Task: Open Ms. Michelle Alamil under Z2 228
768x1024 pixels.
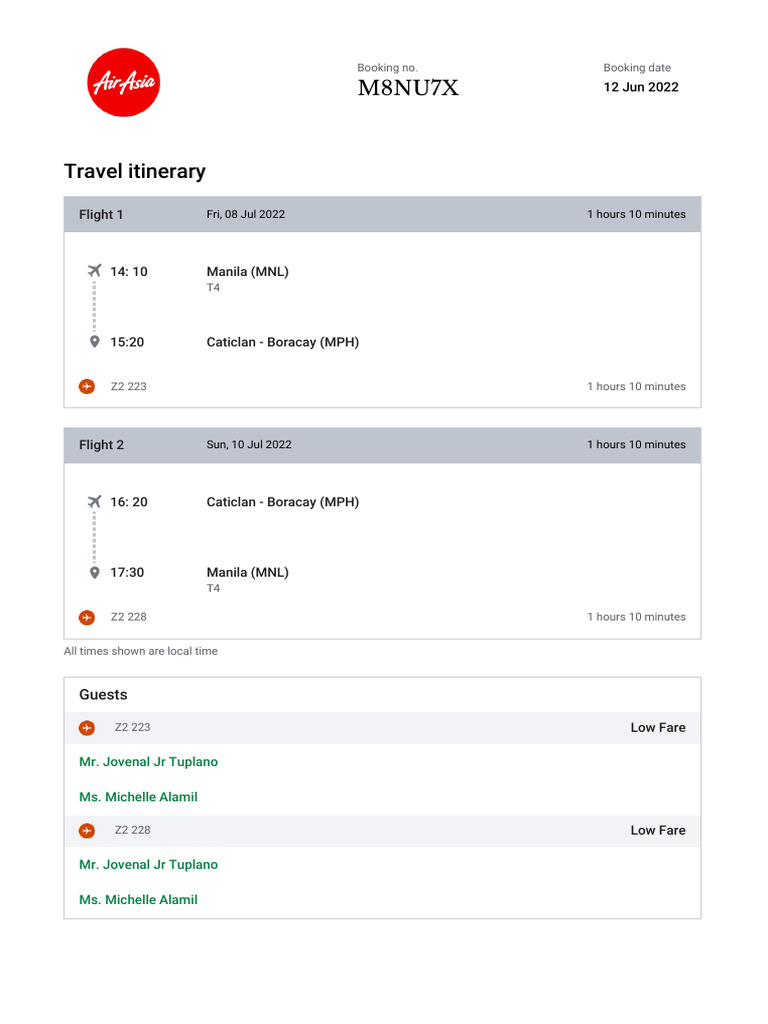Action: [x=138, y=900]
